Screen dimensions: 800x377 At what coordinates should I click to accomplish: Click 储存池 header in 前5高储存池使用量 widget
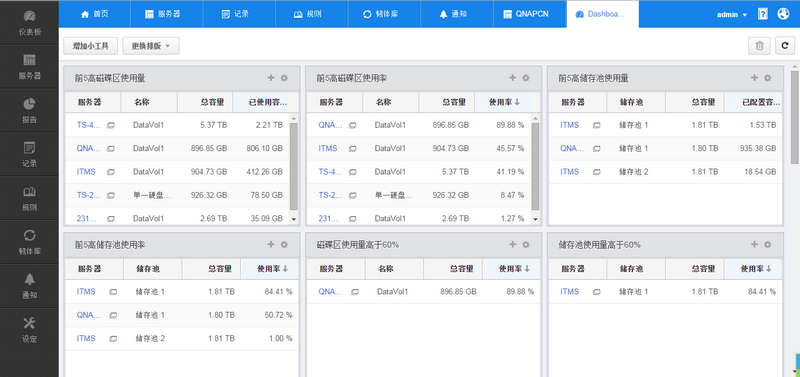[636, 102]
